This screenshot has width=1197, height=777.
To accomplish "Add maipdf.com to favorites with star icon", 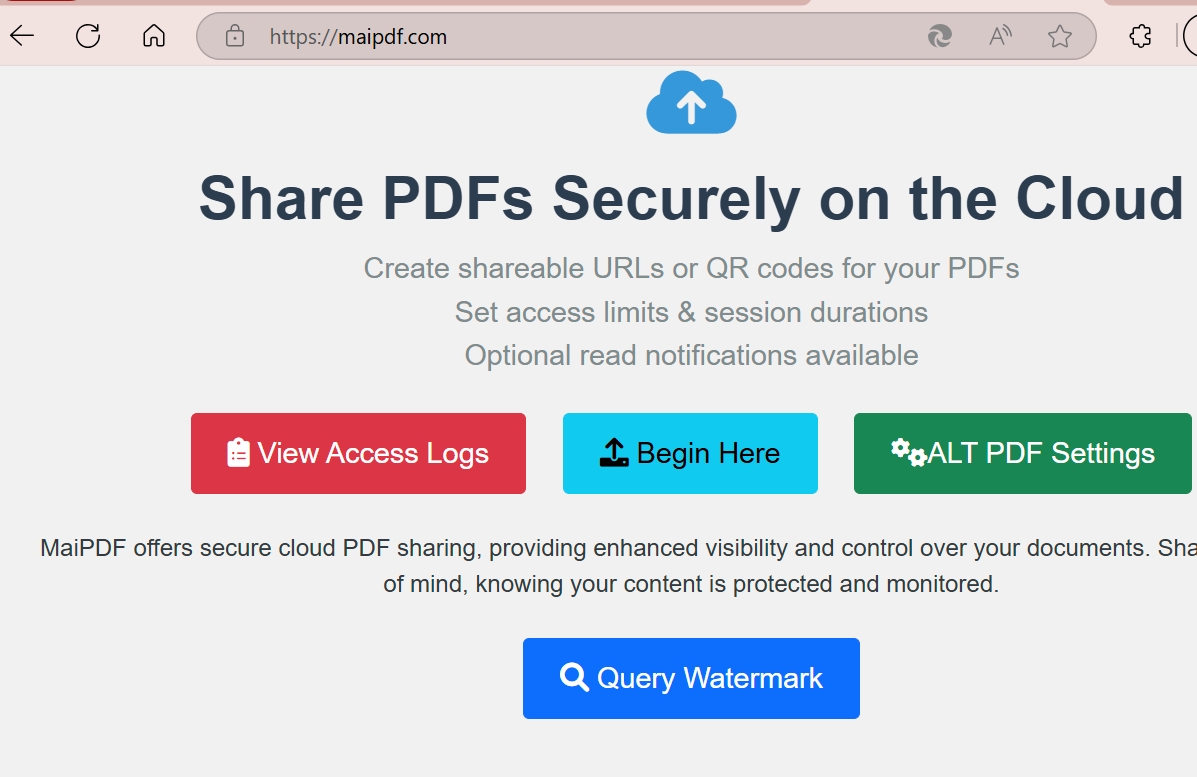I will [x=1060, y=36].
